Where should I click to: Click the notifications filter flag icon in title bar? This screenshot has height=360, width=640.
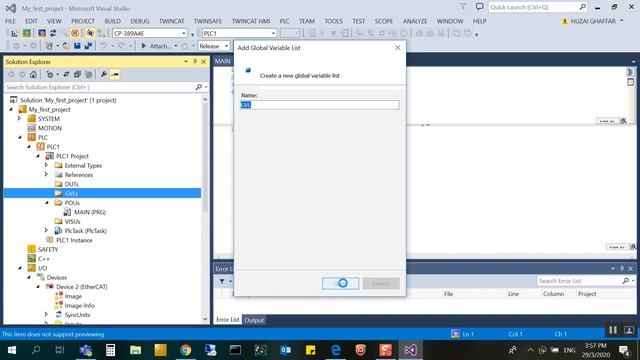click(463, 7)
